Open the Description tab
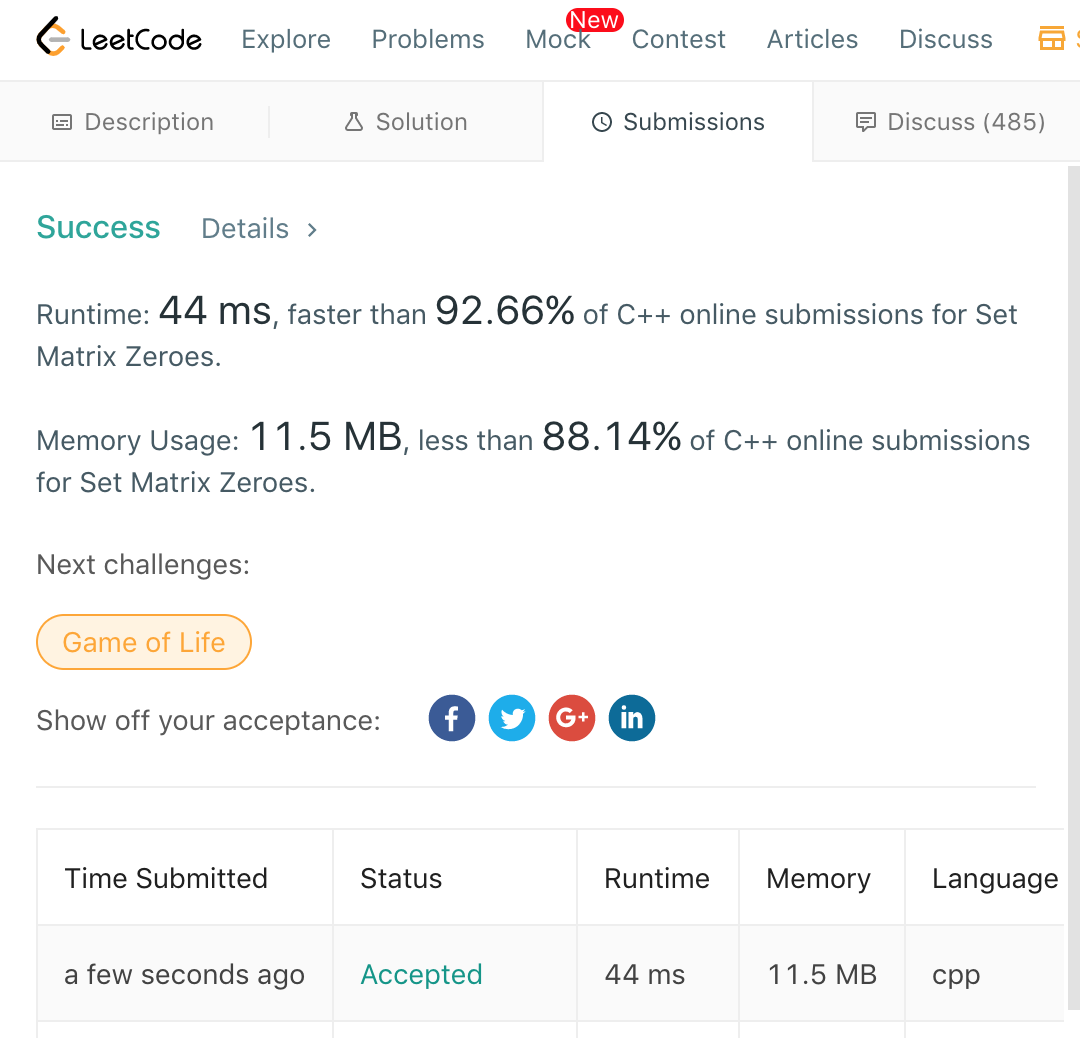The image size is (1080, 1038). tap(133, 122)
